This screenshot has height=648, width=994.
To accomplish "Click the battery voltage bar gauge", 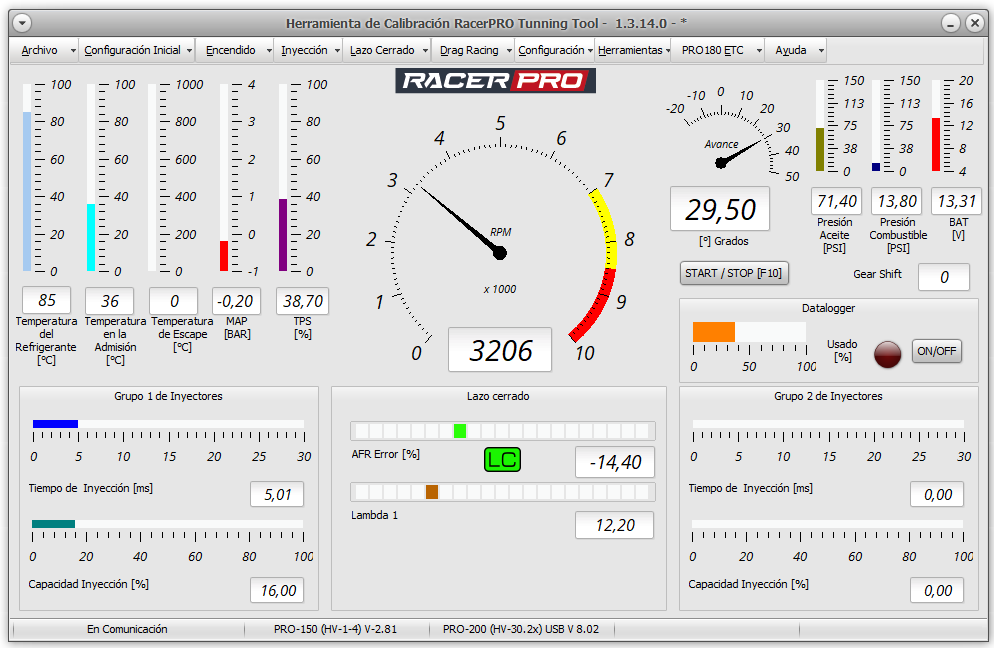I will click(x=937, y=126).
